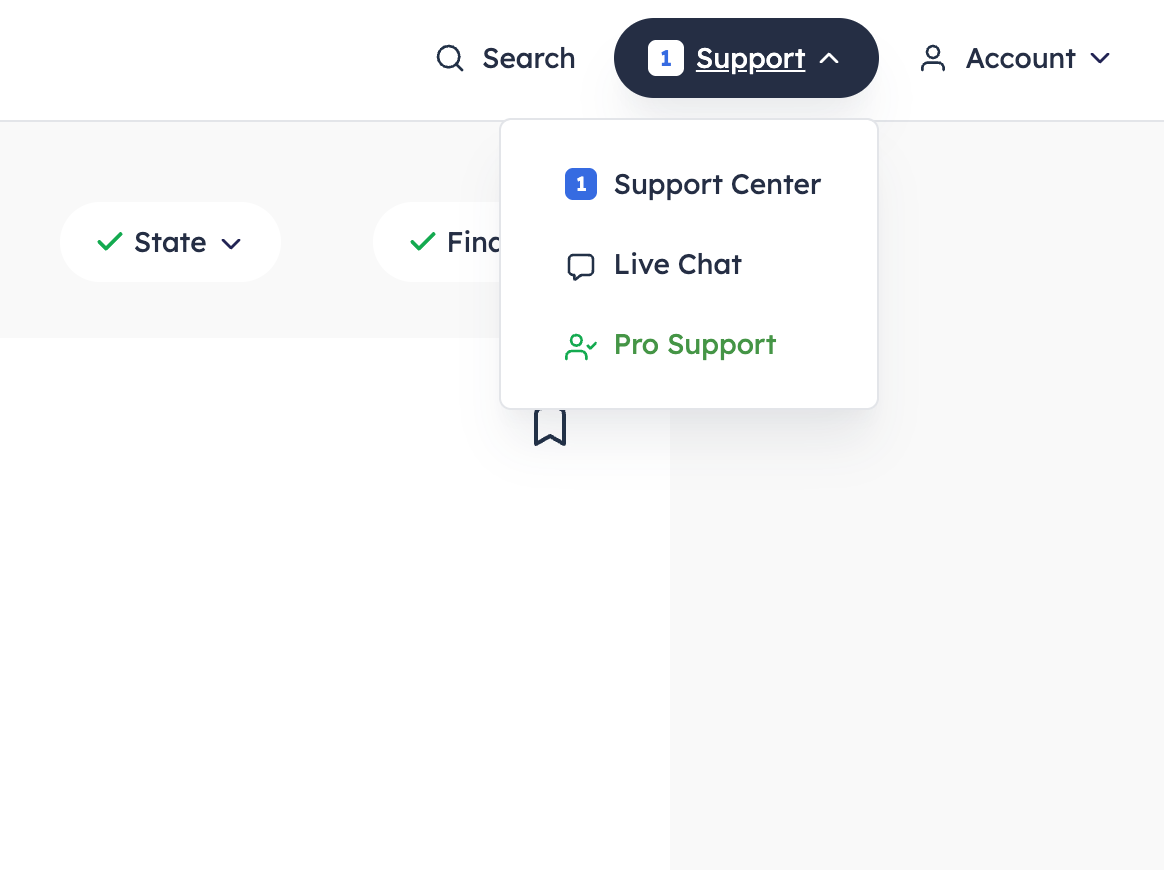The width and height of the screenshot is (1164, 870).
Task: Toggle the State filter green checkmark
Action: pos(110,242)
